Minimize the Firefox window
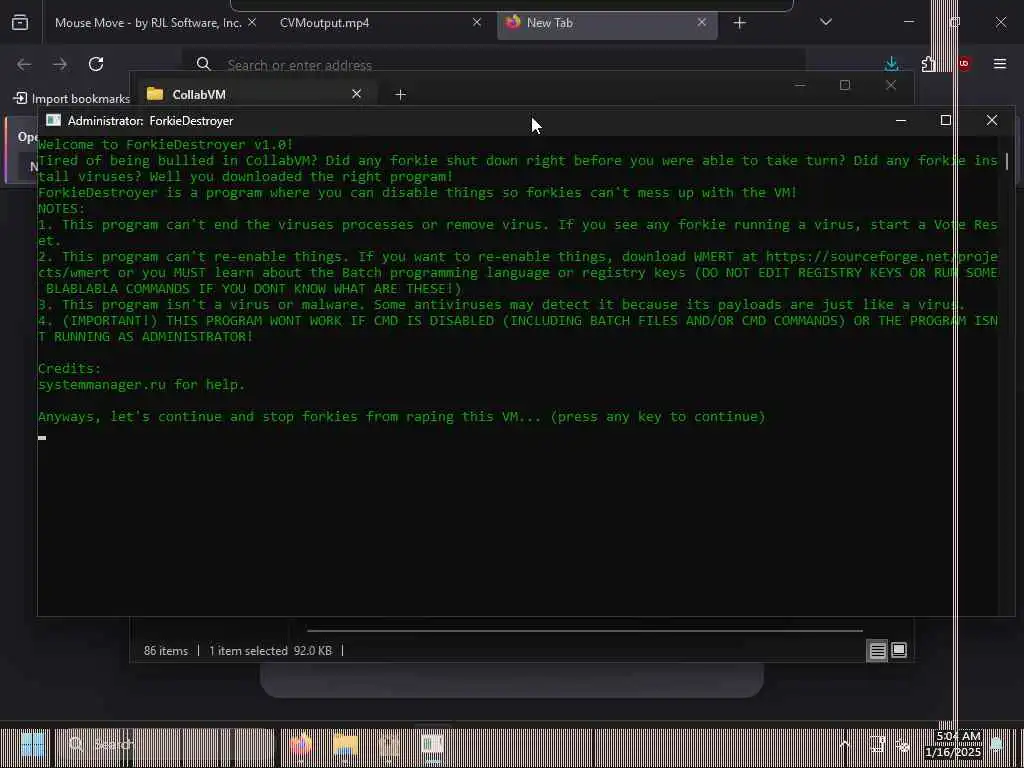1024x768 pixels. coord(909,22)
